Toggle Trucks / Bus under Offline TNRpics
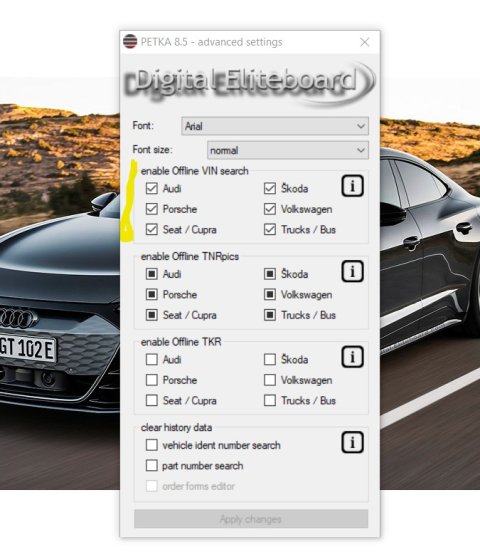Screen dimensions: 480x557 click(x=270, y=315)
